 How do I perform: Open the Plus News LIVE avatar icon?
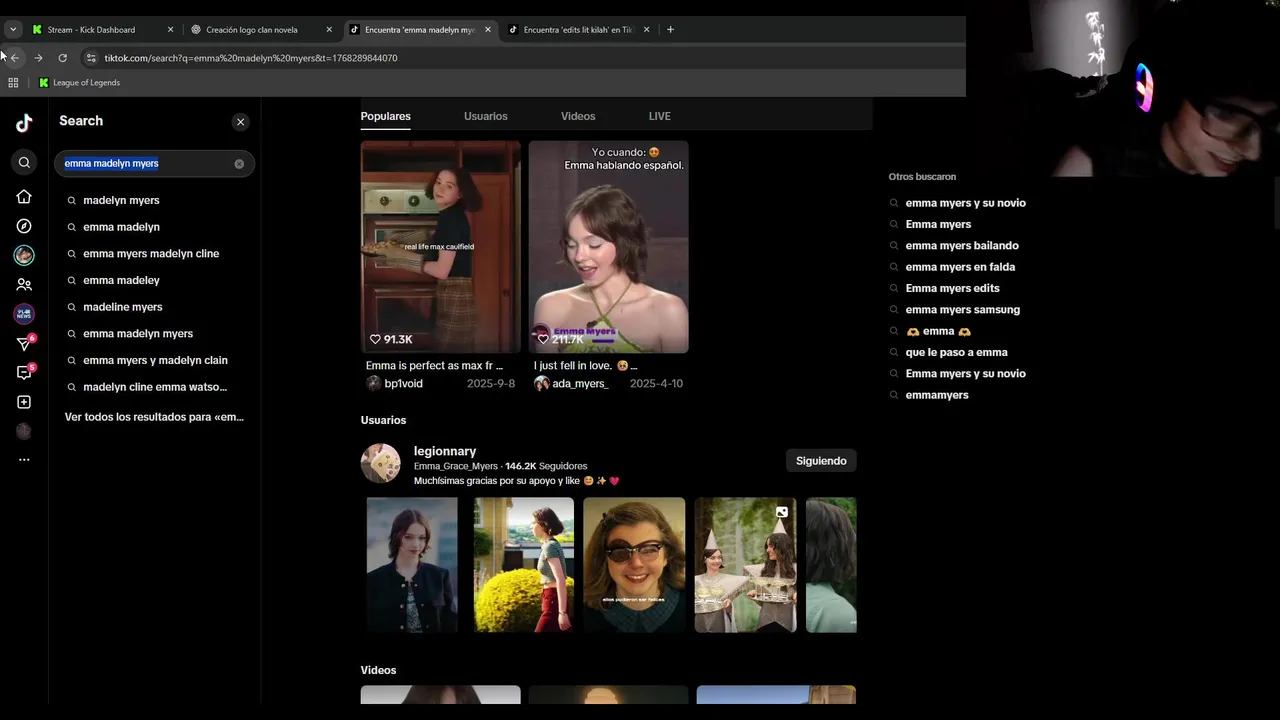(24, 314)
